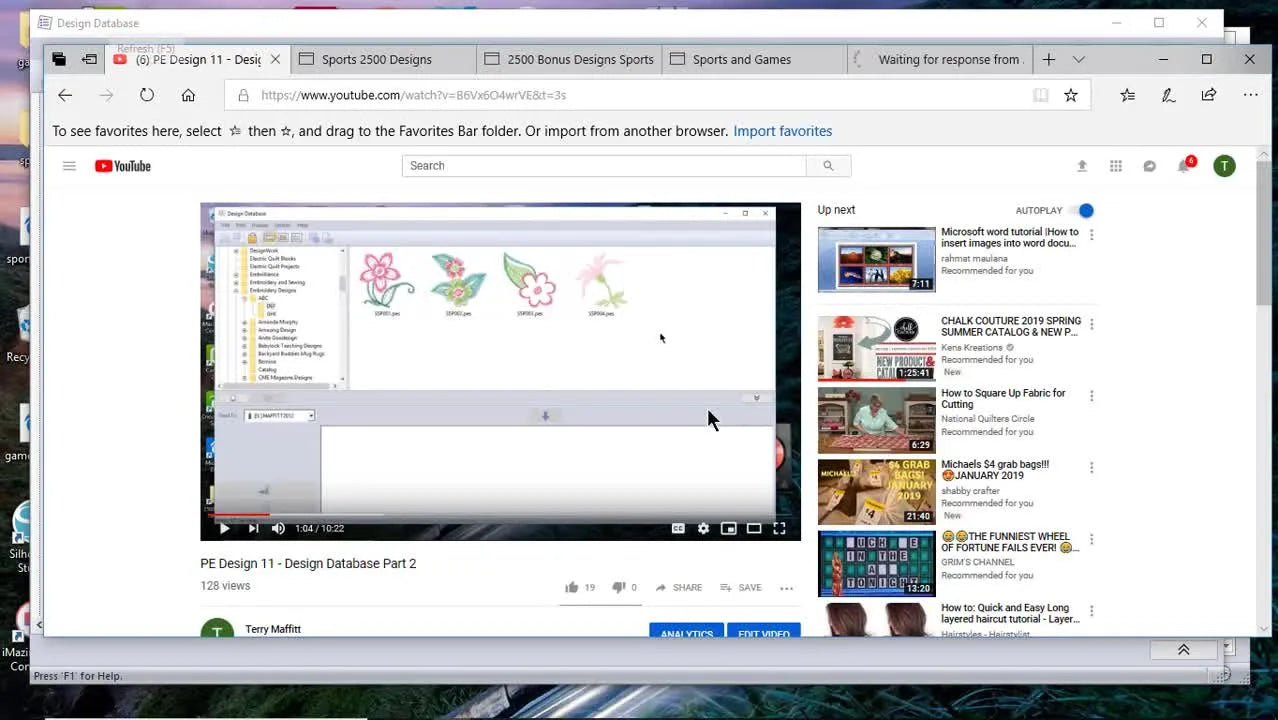The height and width of the screenshot is (720, 1278).
Task: Show tabs you've set aside icon
Action: click(x=59, y=59)
